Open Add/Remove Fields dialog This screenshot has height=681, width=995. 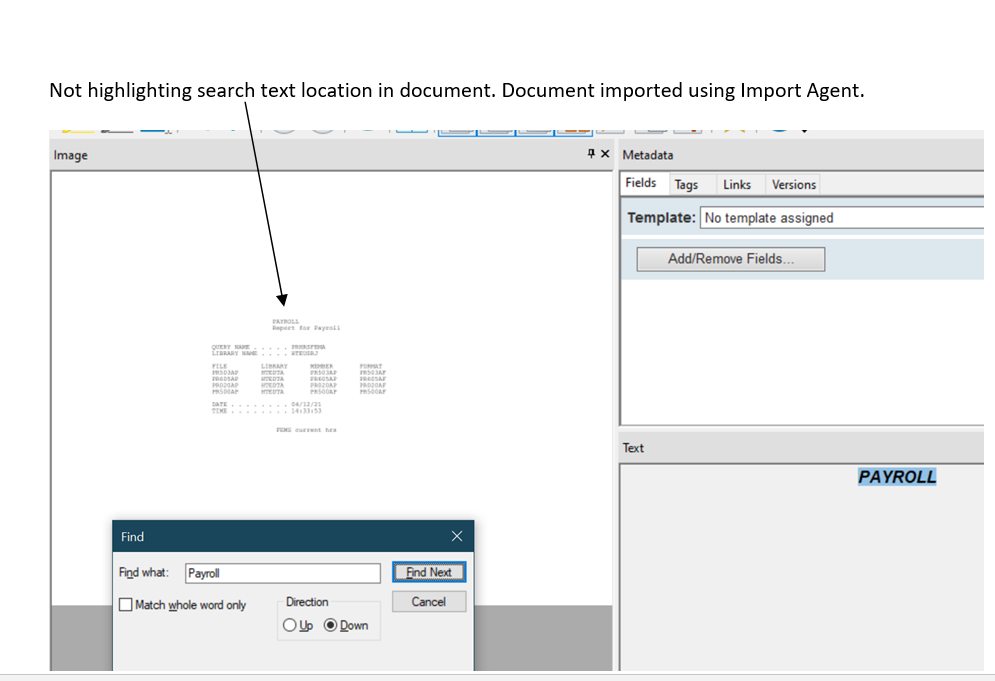click(x=731, y=259)
